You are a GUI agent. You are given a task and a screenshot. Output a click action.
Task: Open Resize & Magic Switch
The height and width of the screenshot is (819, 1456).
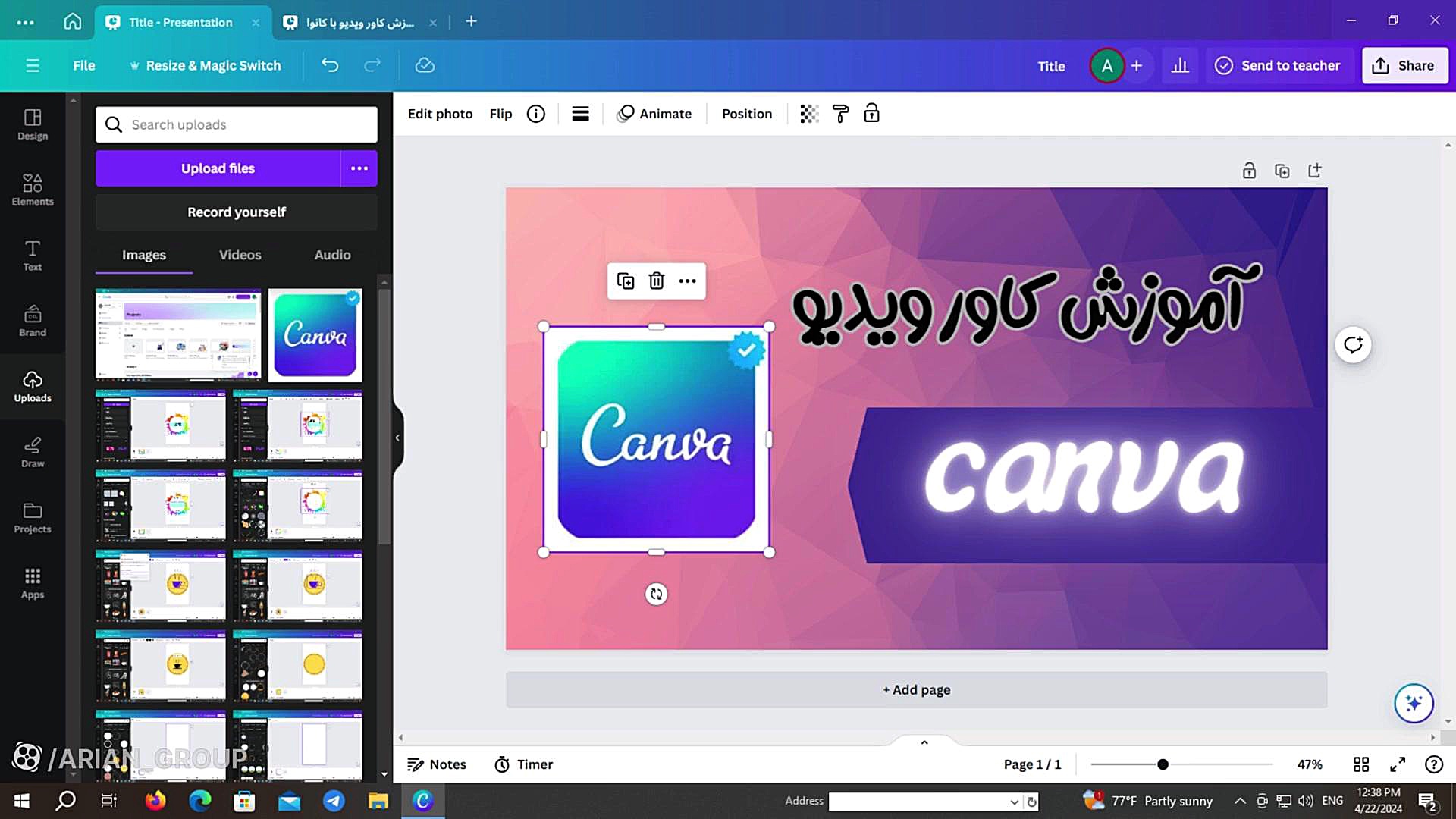coord(205,66)
